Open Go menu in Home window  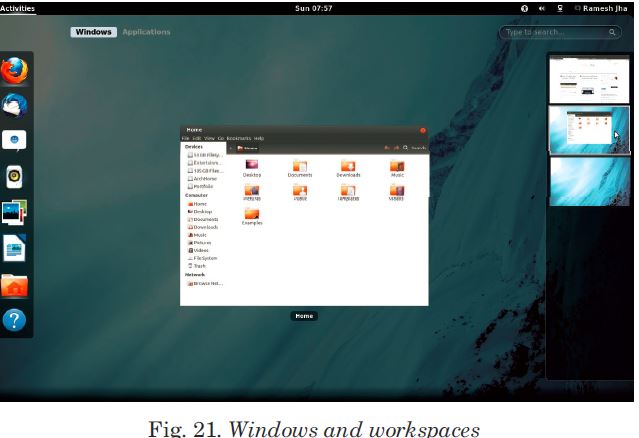click(x=220, y=139)
